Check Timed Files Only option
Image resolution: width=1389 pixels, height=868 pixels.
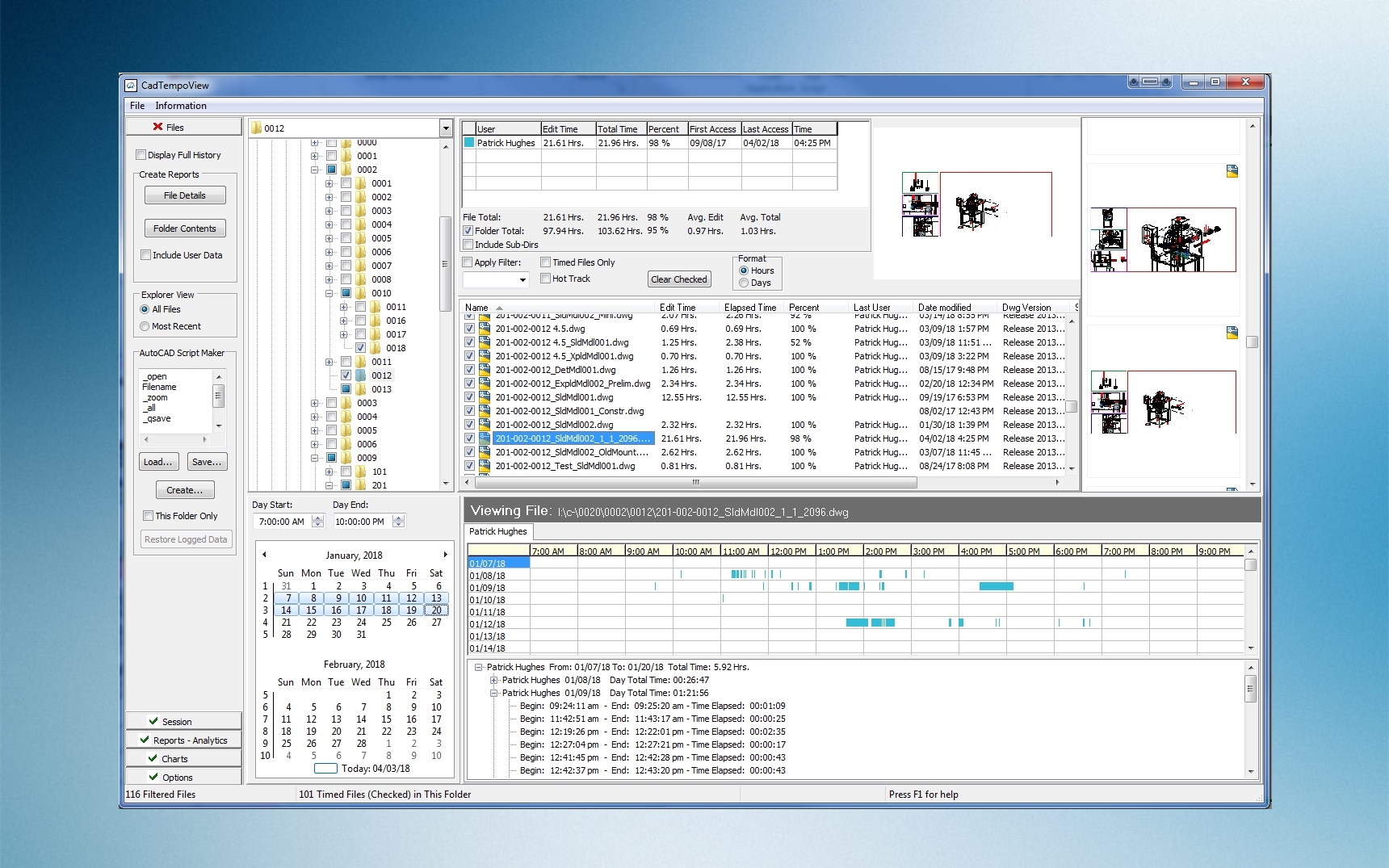(x=545, y=262)
